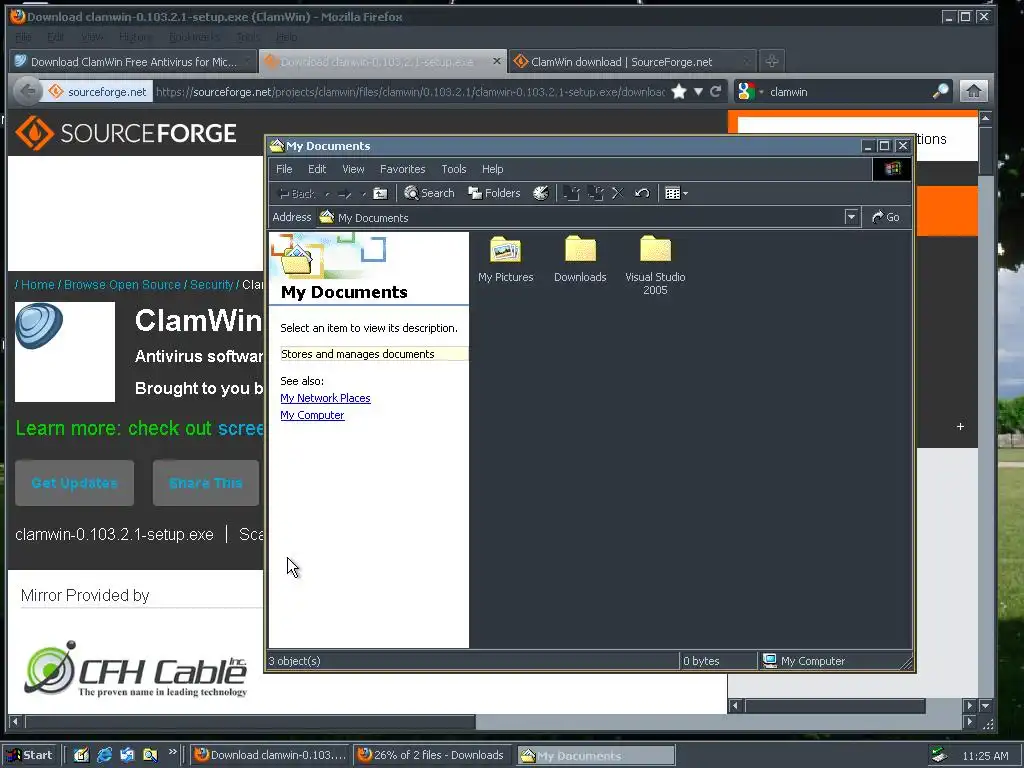
Task: Click Outlook Express Quick Launch icon
Action: 127,755
